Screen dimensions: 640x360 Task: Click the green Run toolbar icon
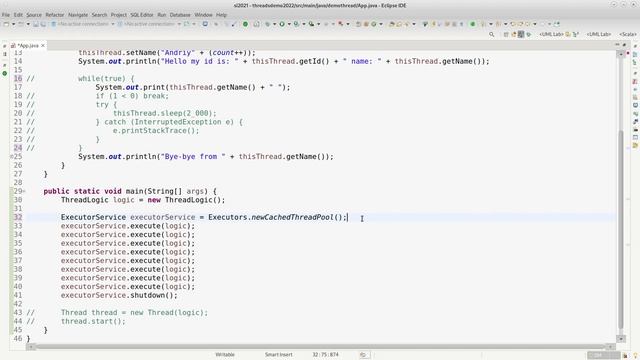282,24
